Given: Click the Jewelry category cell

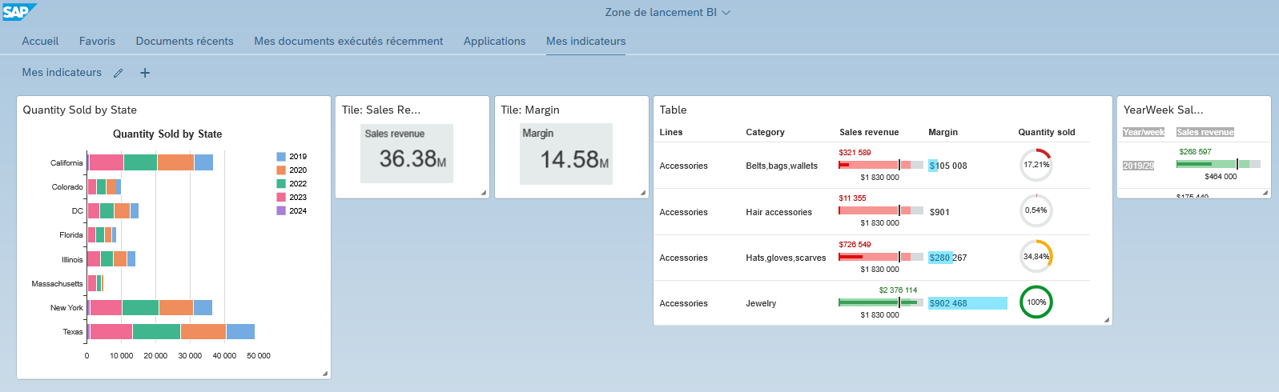Looking at the screenshot, I should (x=761, y=303).
